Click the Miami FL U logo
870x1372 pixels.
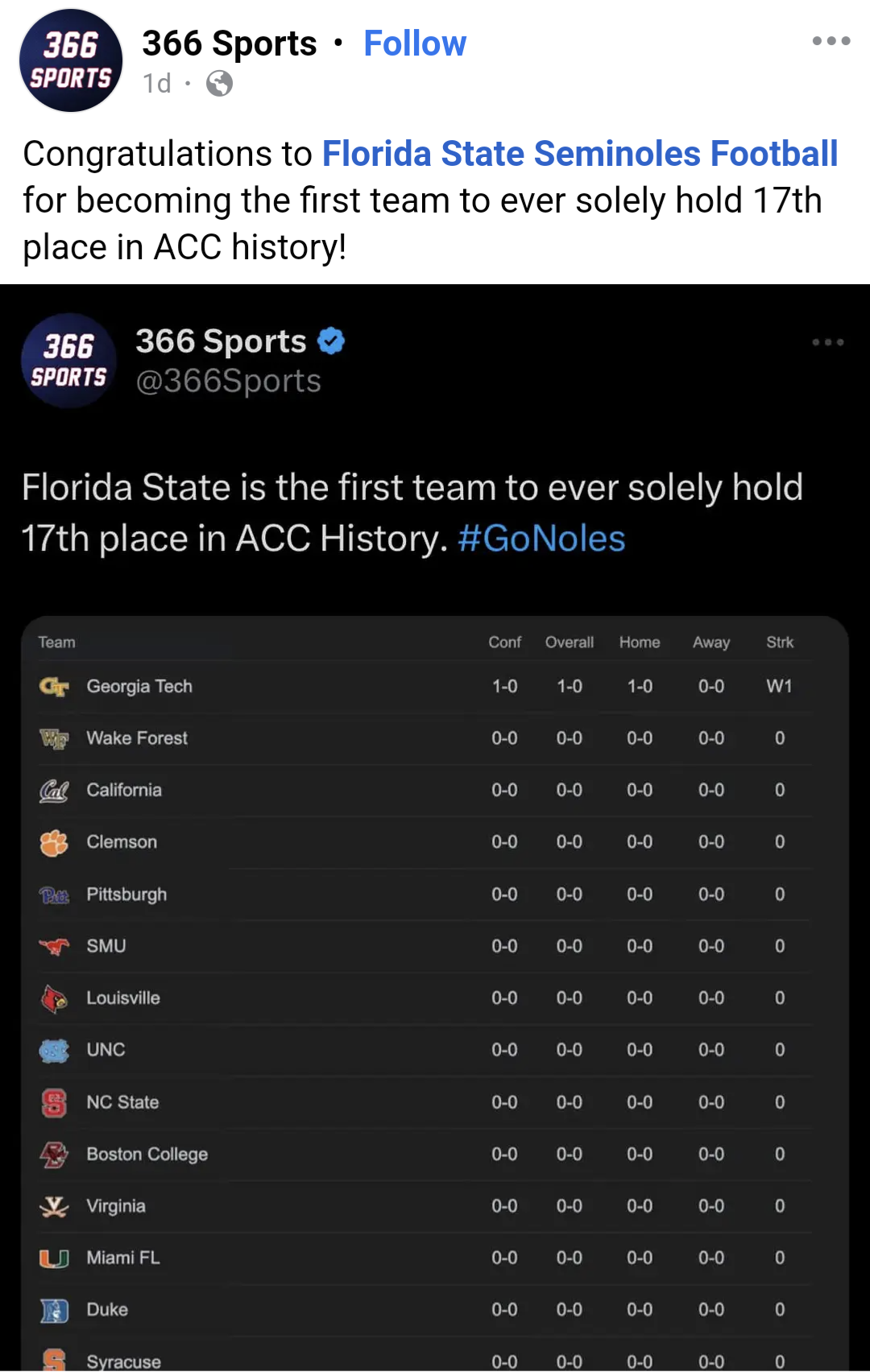click(x=54, y=1258)
